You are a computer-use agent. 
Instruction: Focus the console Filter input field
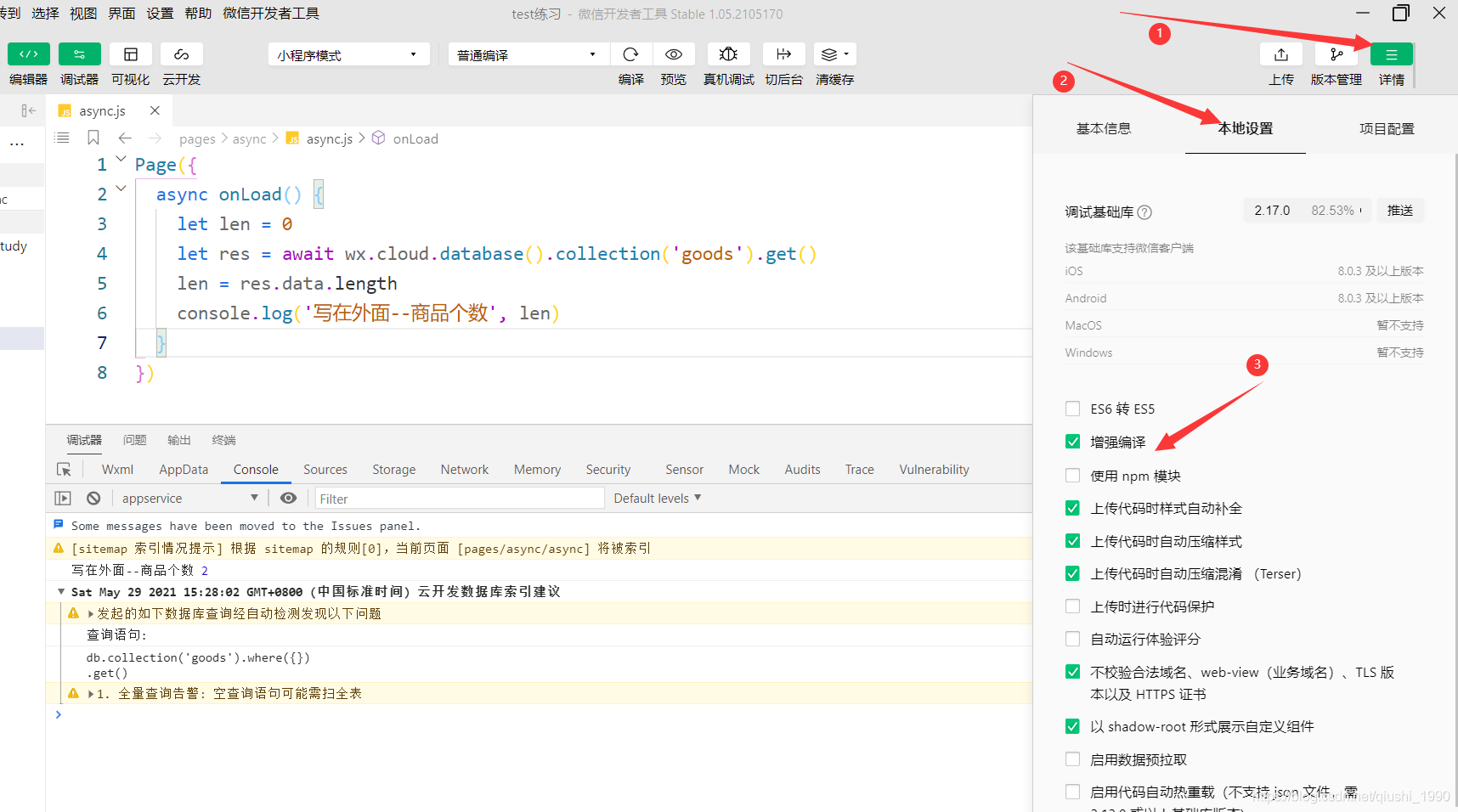pos(460,499)
